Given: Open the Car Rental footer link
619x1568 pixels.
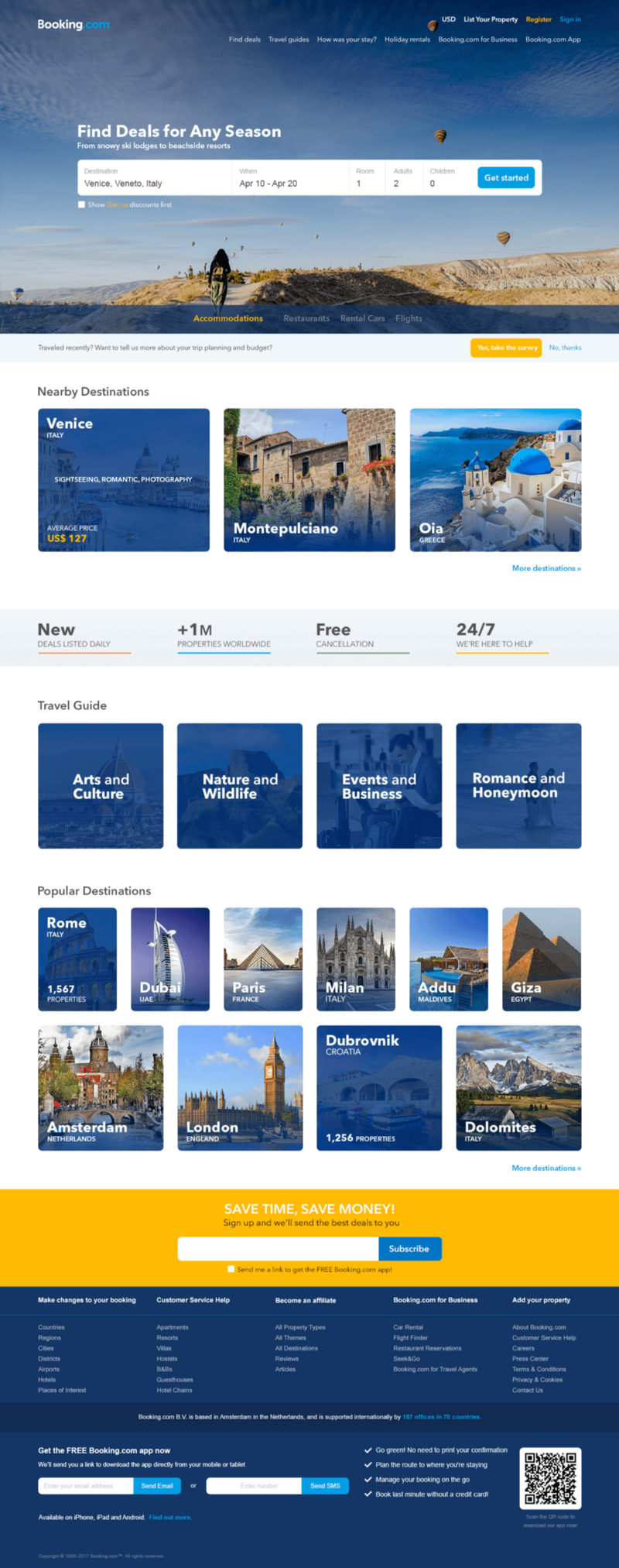Looking at the screenshot, I should pos(408,1327).
